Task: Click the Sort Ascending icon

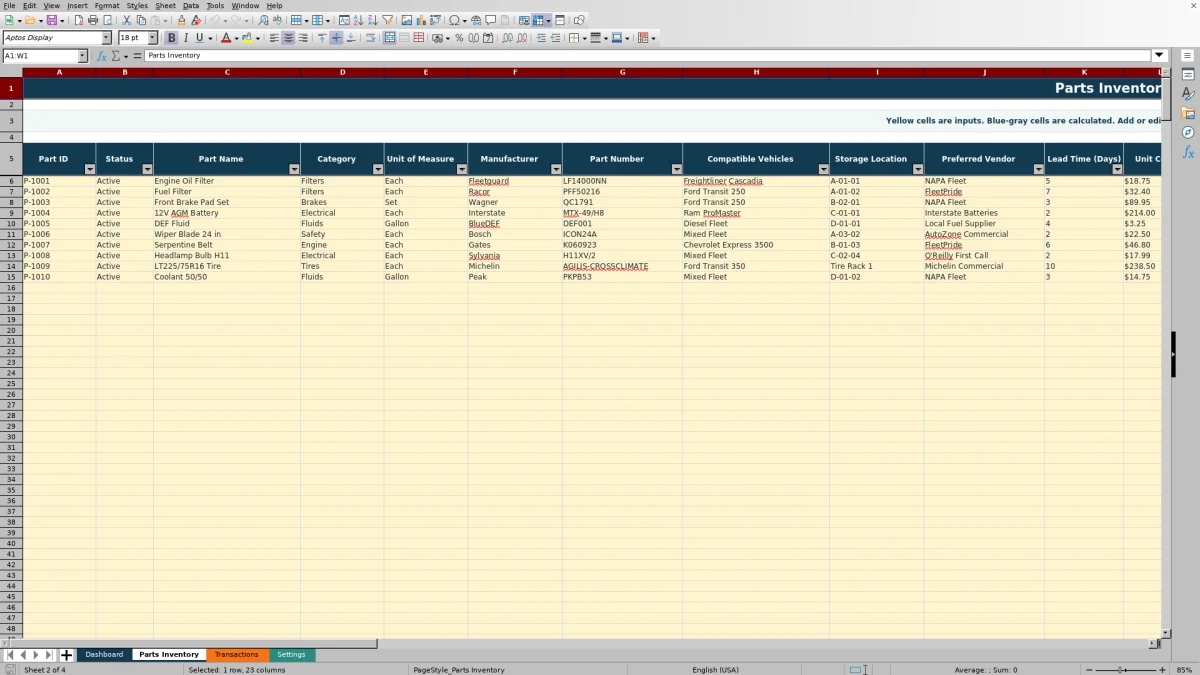Action: (358, 20)
